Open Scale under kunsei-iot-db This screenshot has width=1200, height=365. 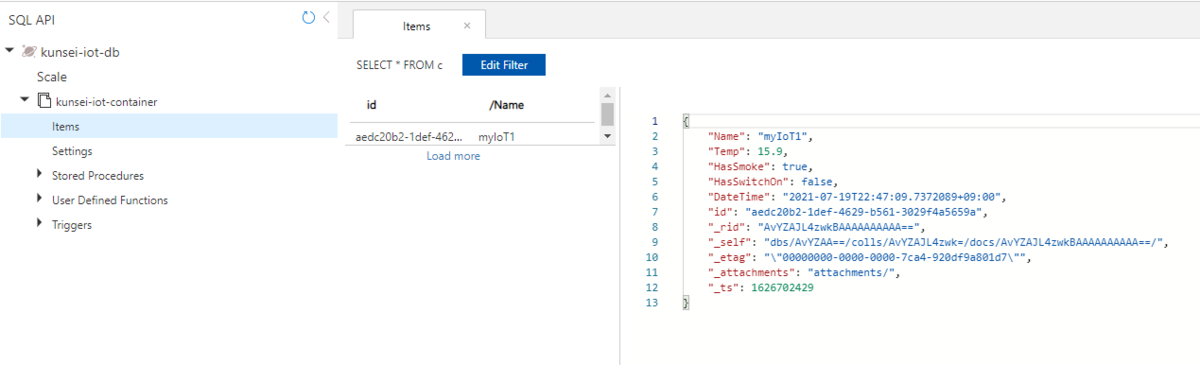52,77
